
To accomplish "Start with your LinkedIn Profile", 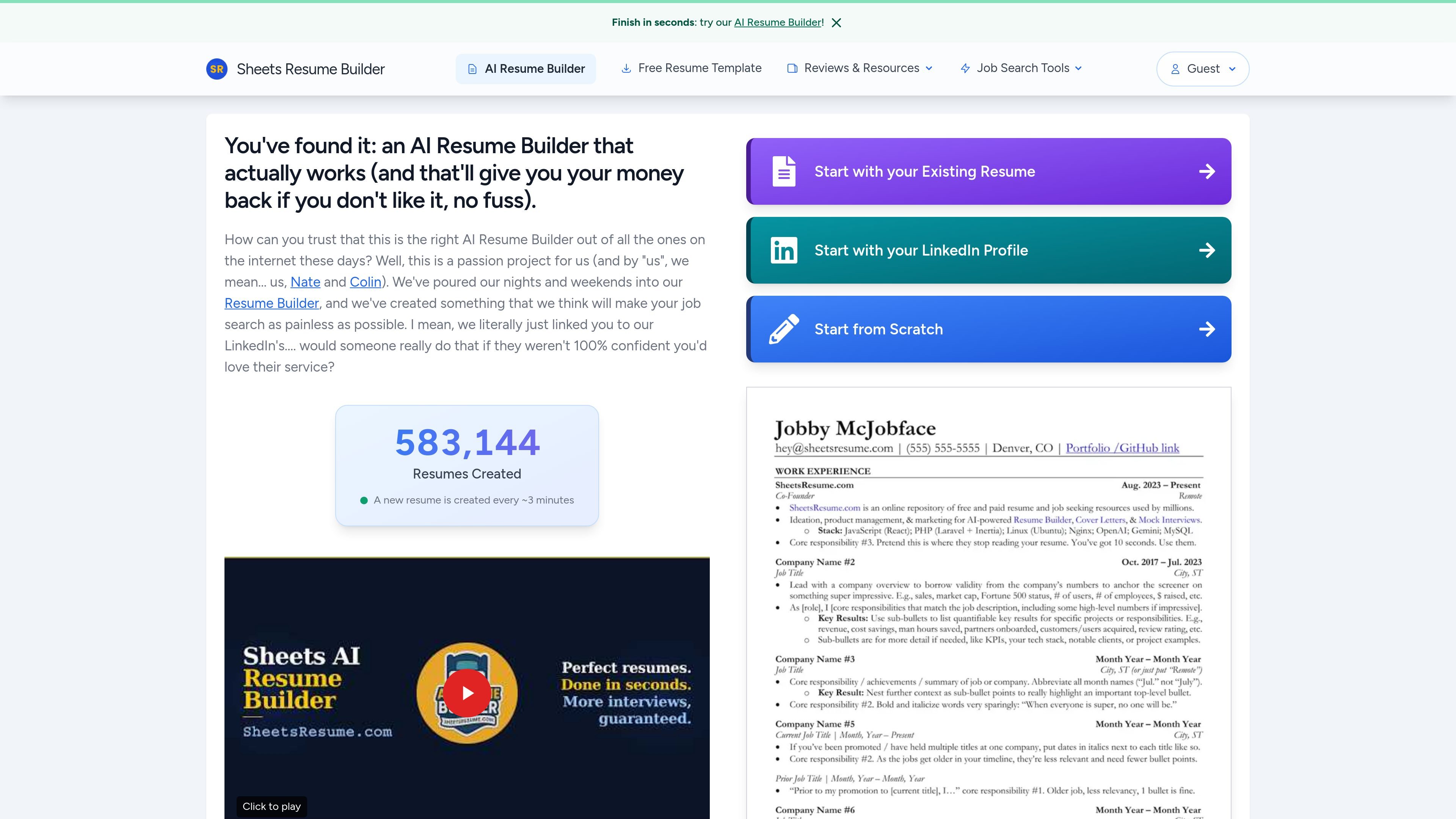I will pos(988,250).
